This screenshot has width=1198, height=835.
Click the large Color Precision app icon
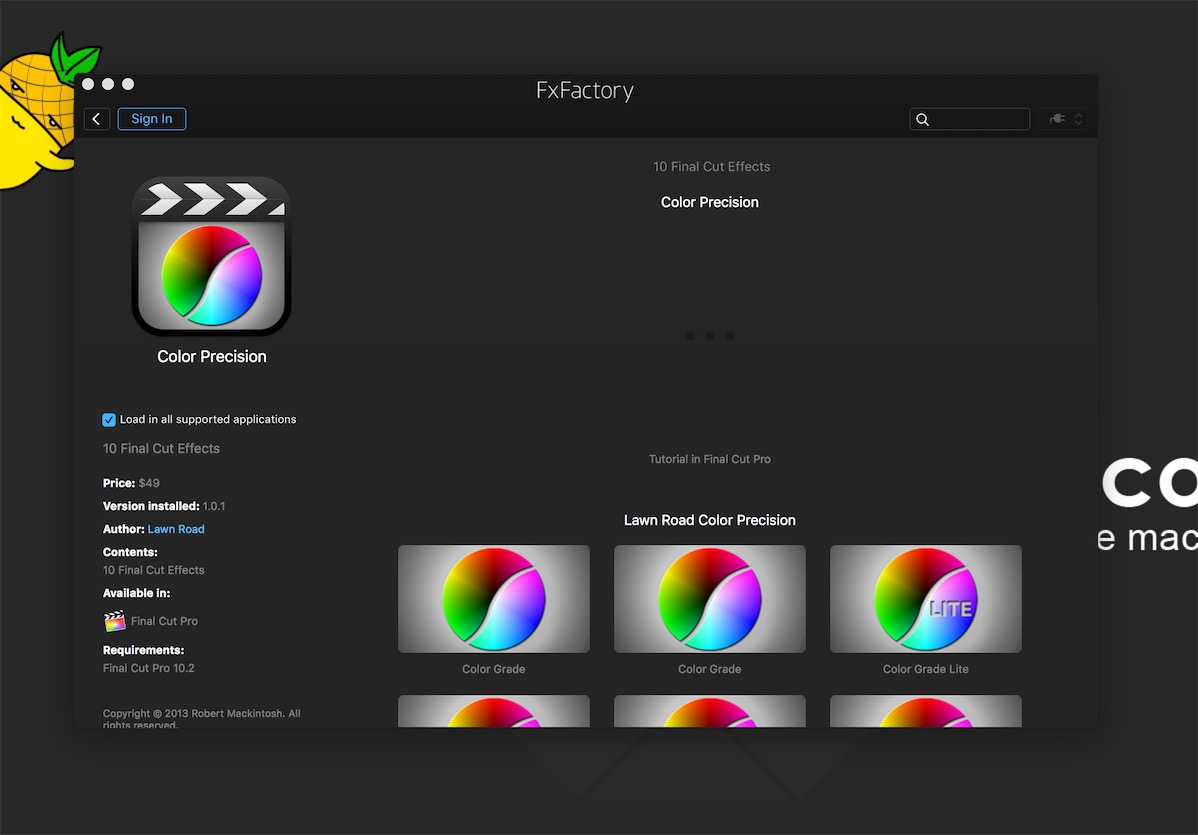click(x=212, y=257)
